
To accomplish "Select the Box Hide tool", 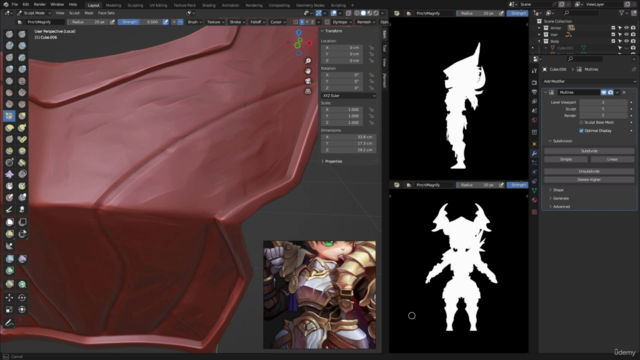I will tap(22, 222).
